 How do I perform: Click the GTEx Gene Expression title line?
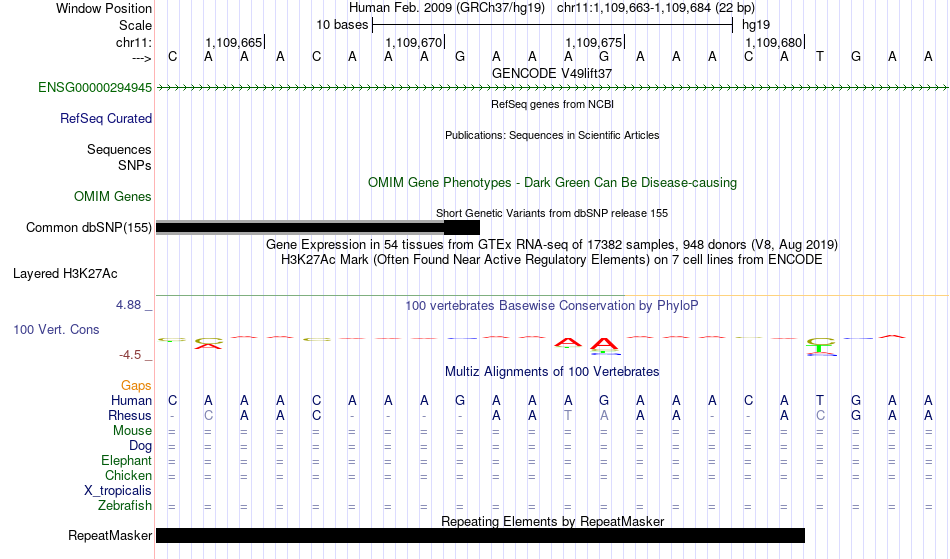click(552, 245)
